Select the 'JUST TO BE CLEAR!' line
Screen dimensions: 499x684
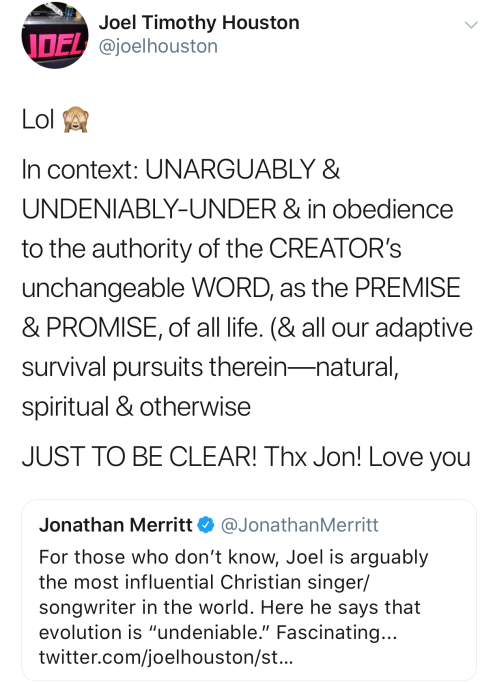(x=140, y=457)
